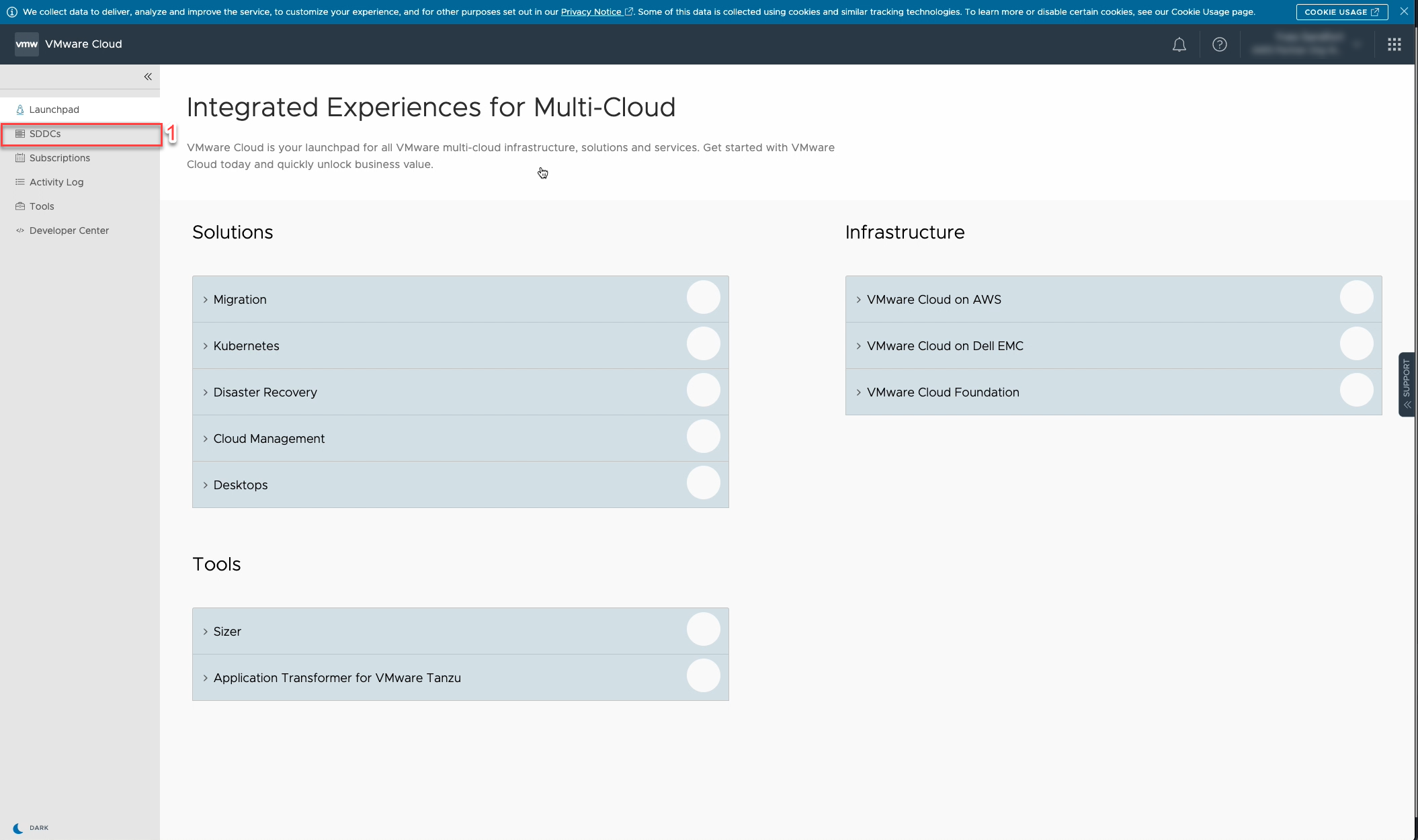The width and height of the screenshot is (1418, 840).
Task: Expand the Desktops solution row
Action: (x=460, y=485)
